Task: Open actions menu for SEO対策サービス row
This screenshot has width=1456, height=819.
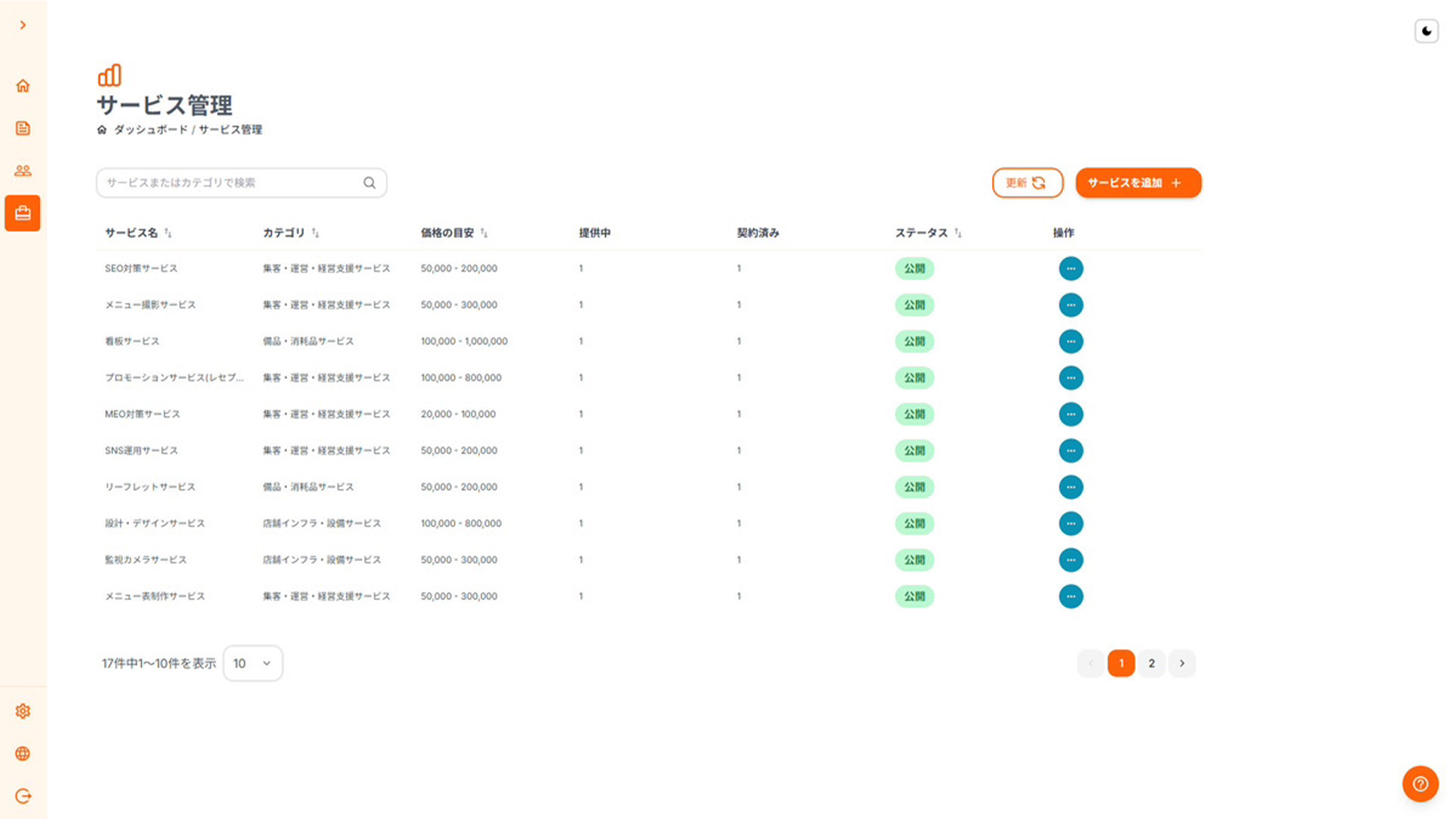Action: click(x=1071, y=268)
